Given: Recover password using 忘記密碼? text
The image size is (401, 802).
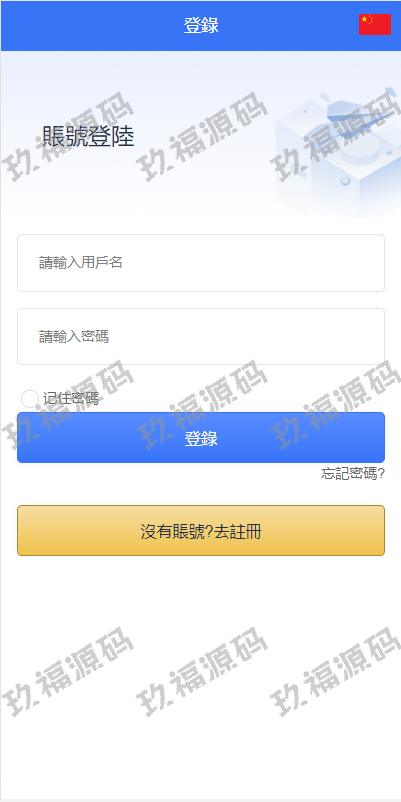Looking at the screenshot, I should pos(352,474).
